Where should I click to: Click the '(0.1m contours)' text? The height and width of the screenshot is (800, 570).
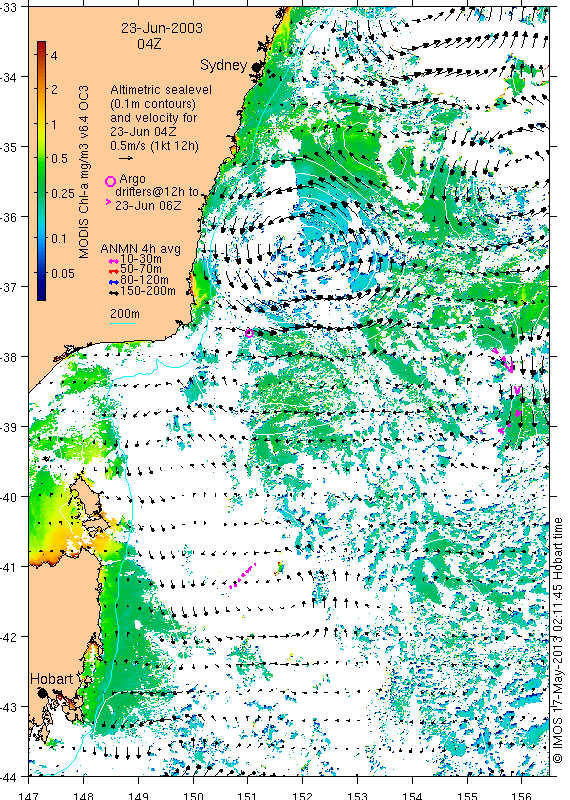(x=153, y=104)
